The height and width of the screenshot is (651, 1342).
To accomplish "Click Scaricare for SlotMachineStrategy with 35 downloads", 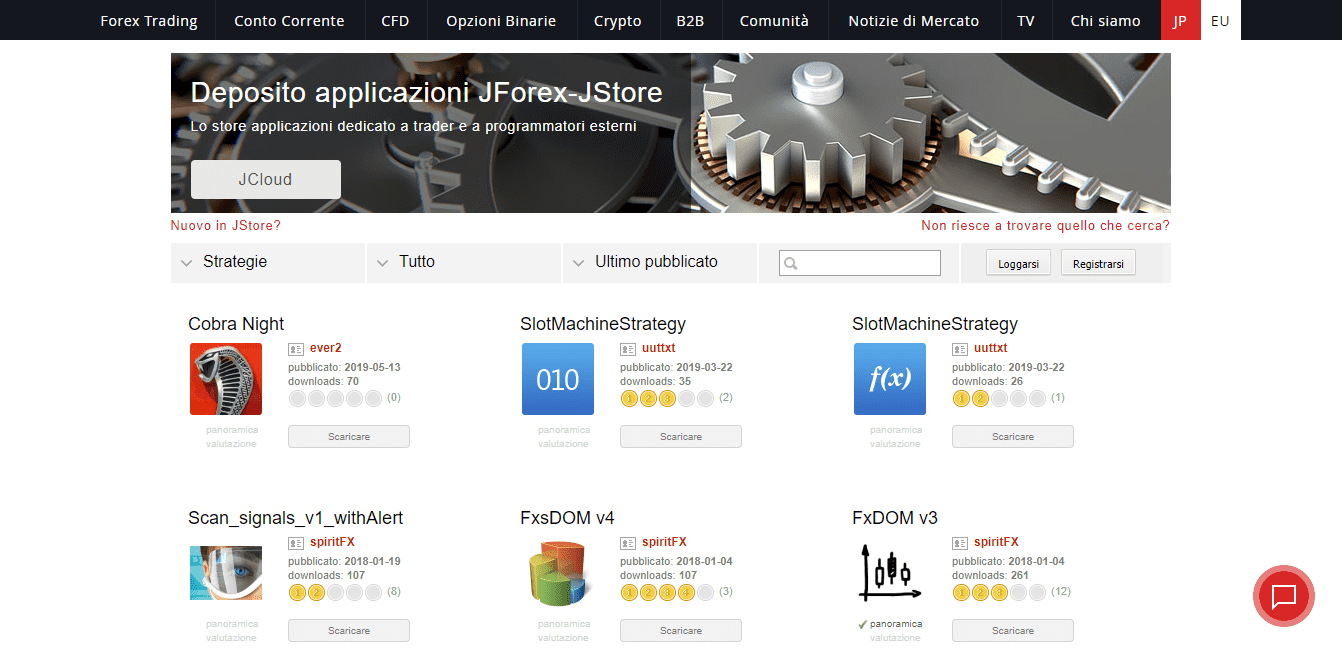I will [681, 437].
